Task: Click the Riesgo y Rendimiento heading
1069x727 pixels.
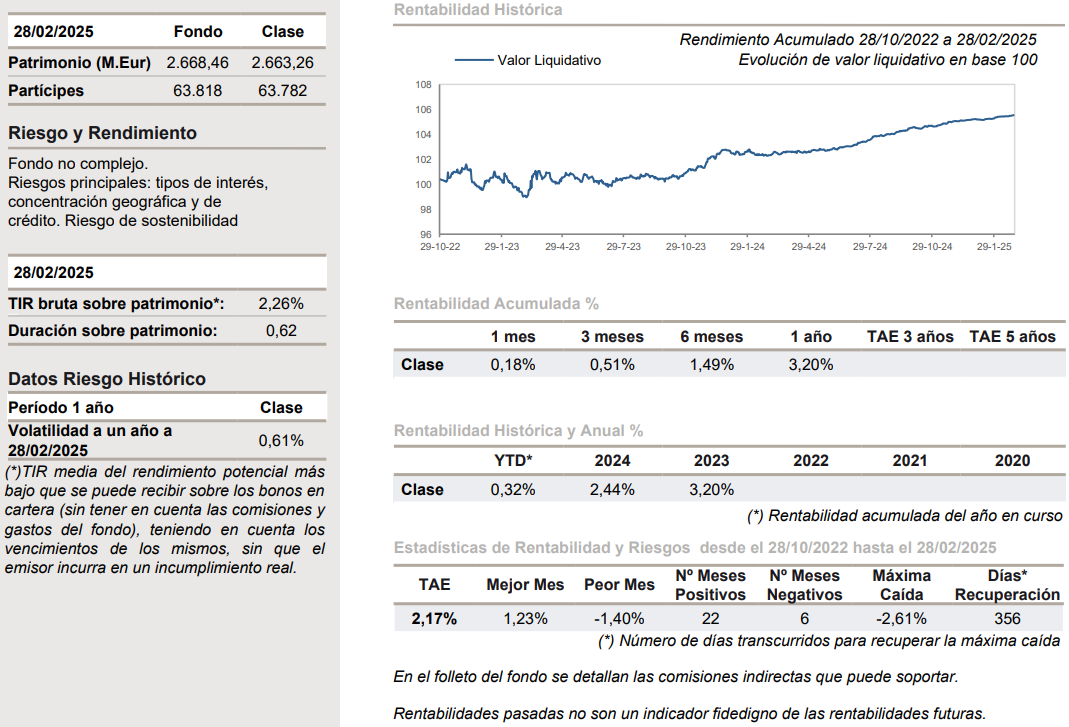Action: pos(102,133)
